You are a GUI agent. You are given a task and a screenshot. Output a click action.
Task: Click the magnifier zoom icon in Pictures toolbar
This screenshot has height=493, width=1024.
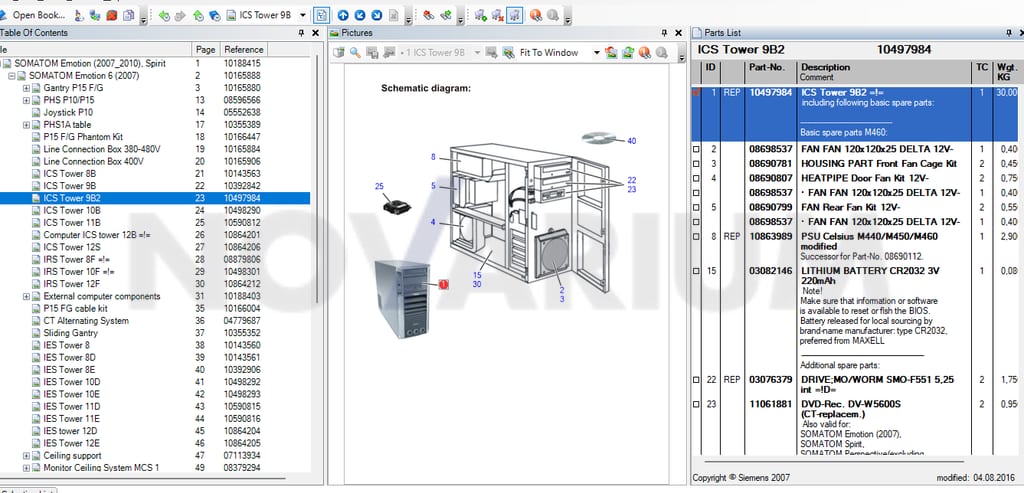click(x=355, y=53)
